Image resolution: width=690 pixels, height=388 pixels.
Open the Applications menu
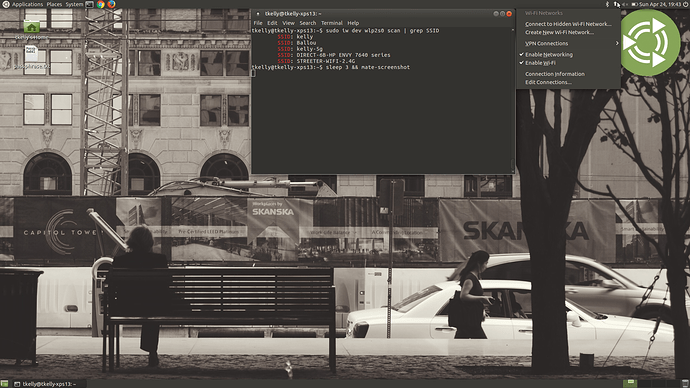(27, 4)
